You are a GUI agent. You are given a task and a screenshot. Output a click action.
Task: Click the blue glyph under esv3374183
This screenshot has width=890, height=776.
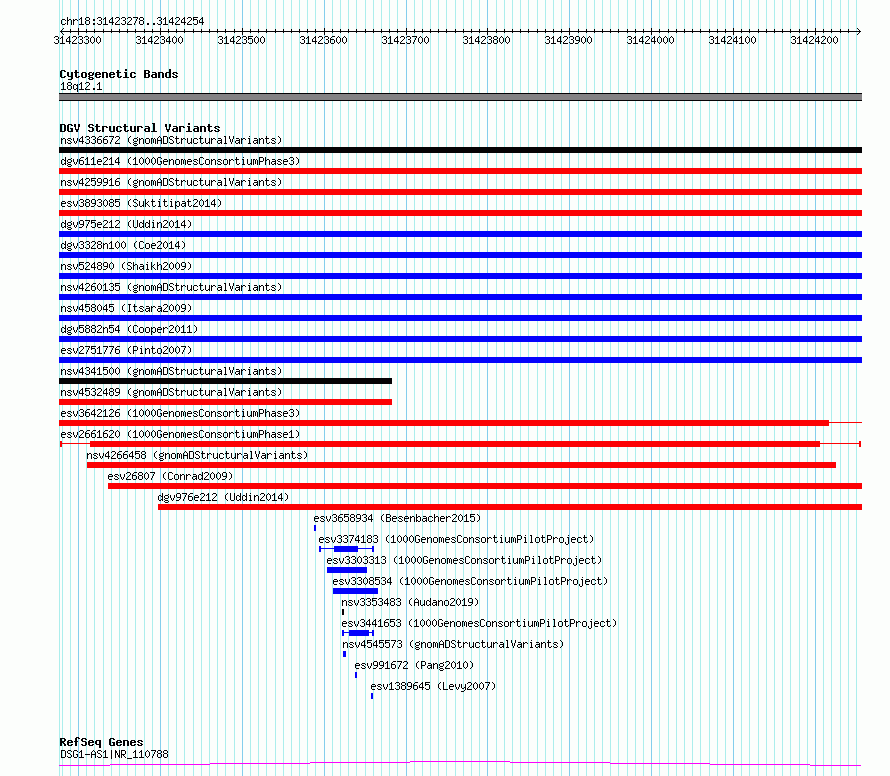[x=346, y=549]
